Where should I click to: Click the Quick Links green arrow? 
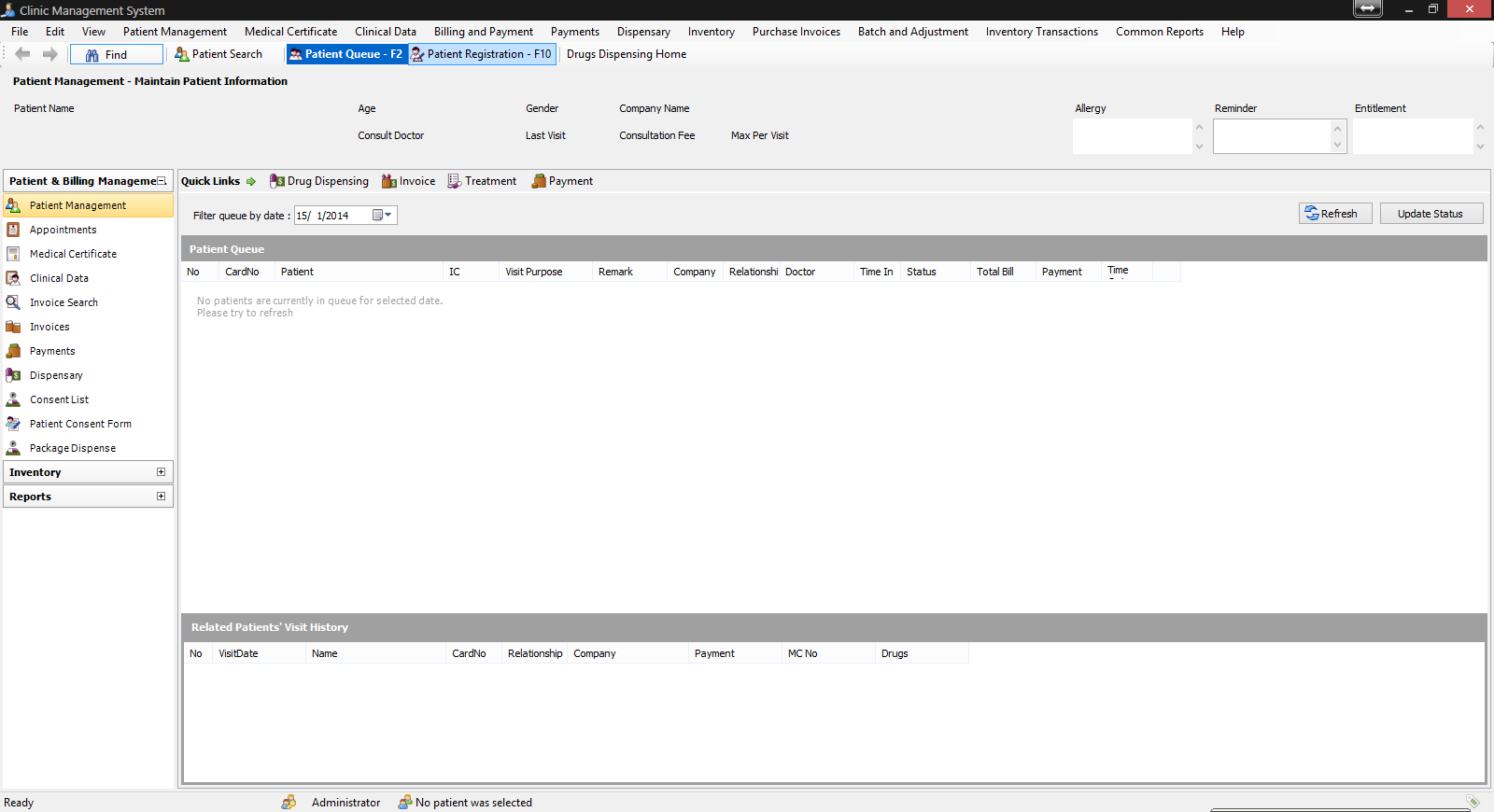click(x=251, y=181)
